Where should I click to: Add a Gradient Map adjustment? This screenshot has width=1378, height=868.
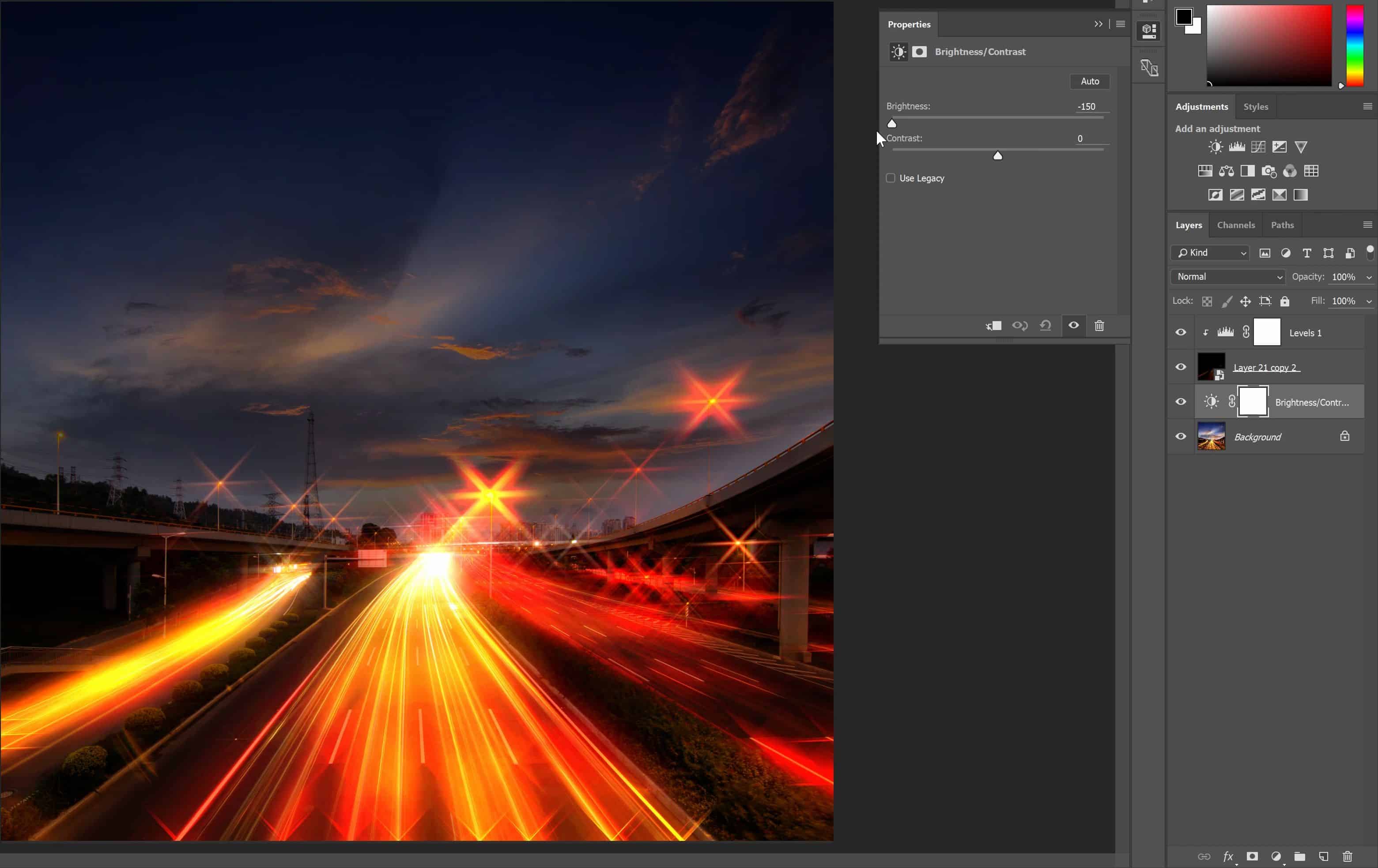(x=1300, y=195)
